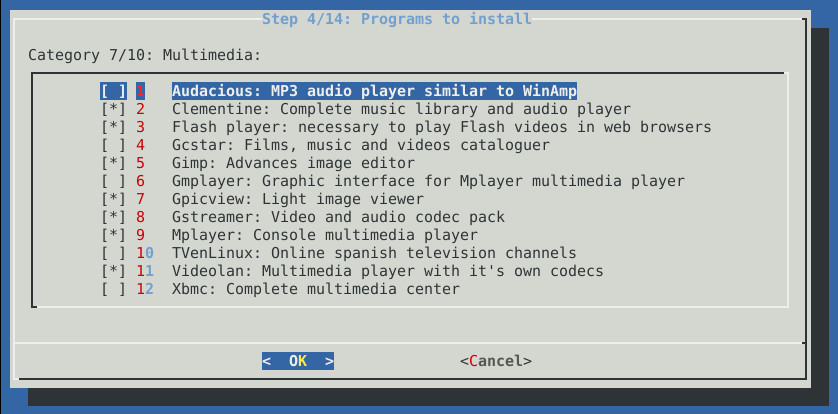The width and height of the screenshot is (838, 414).
Task: Click item number 3 tag
Action: coord(140,127)
